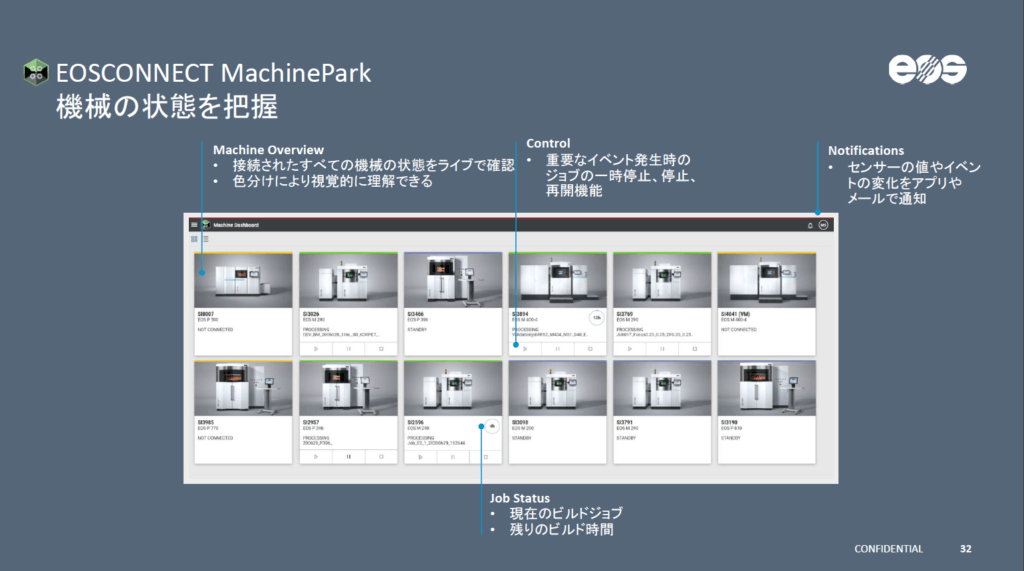Image resolution: width=1024 pixels, height=571 pixels.
Task: Click play on machine SI2596
Action: [421, 457]
